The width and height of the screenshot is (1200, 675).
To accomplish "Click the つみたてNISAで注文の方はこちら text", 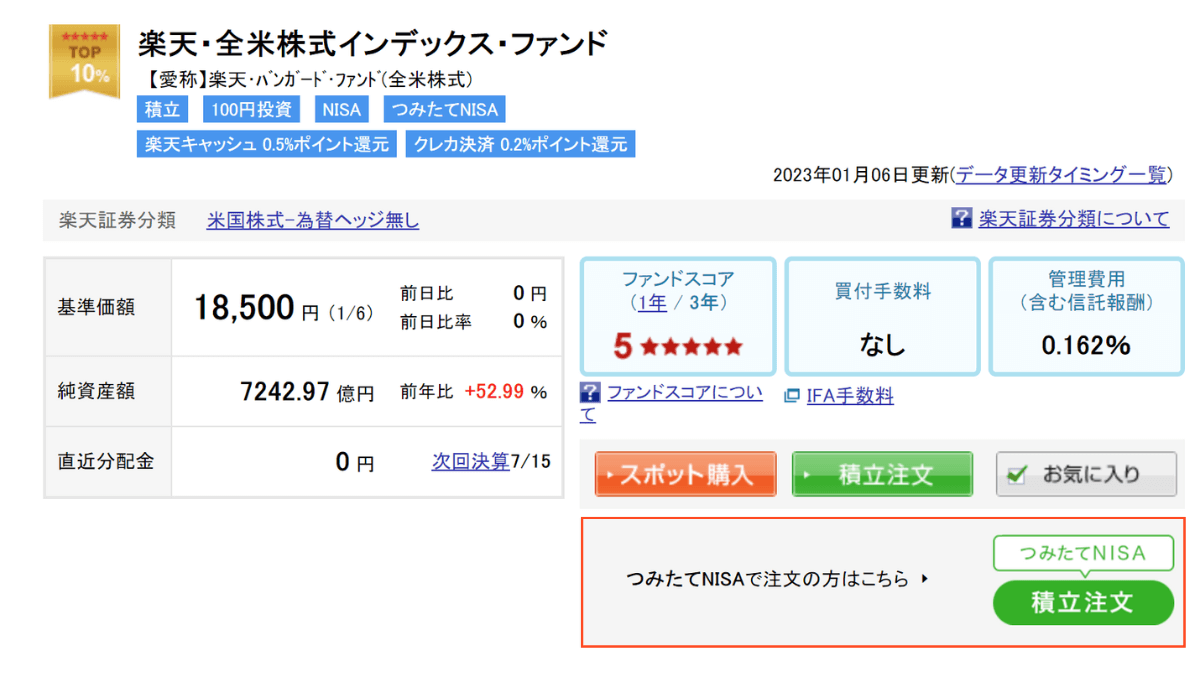I will pos(767,579).
